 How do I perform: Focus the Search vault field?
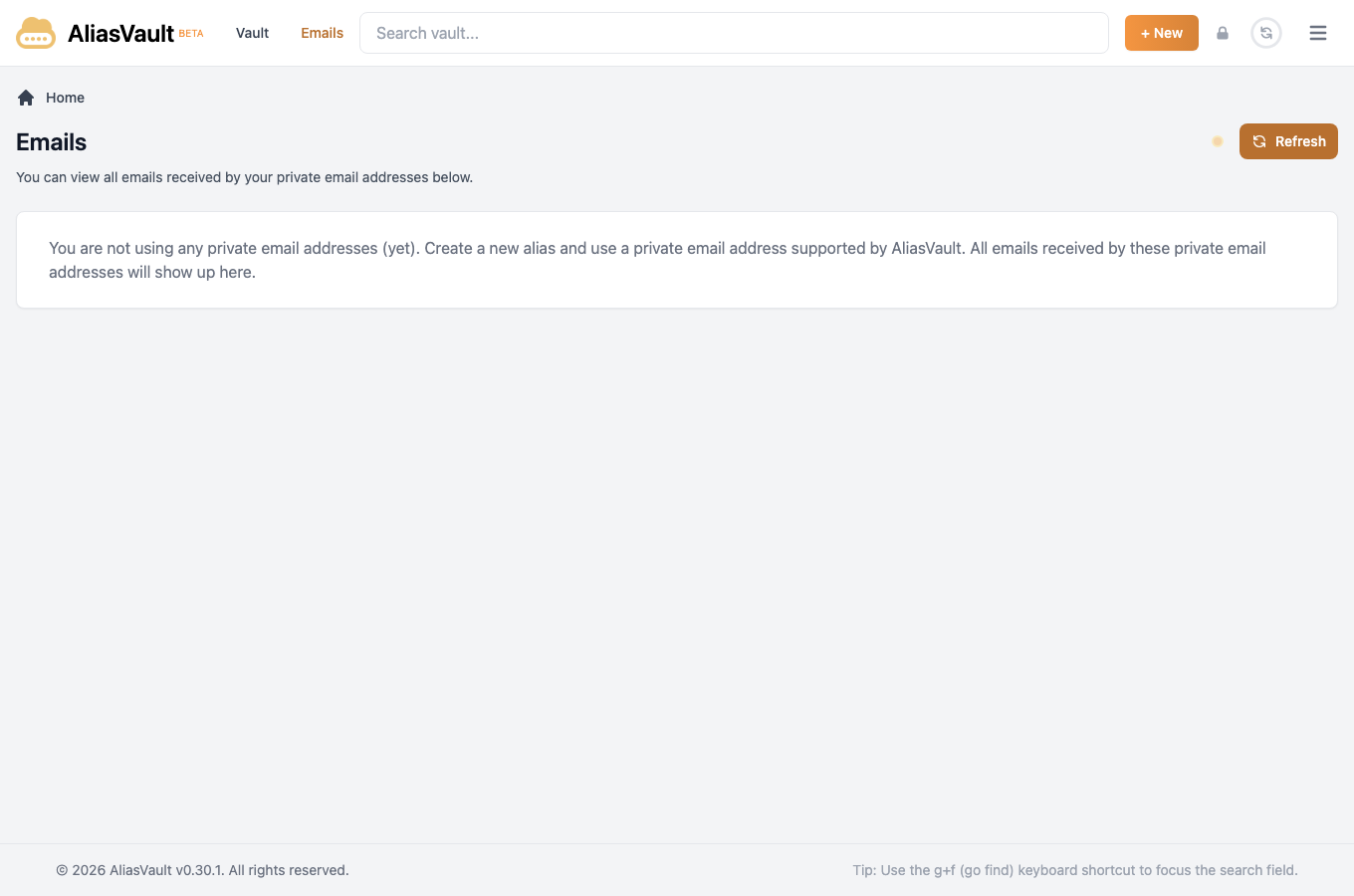[x=734, y=33]
